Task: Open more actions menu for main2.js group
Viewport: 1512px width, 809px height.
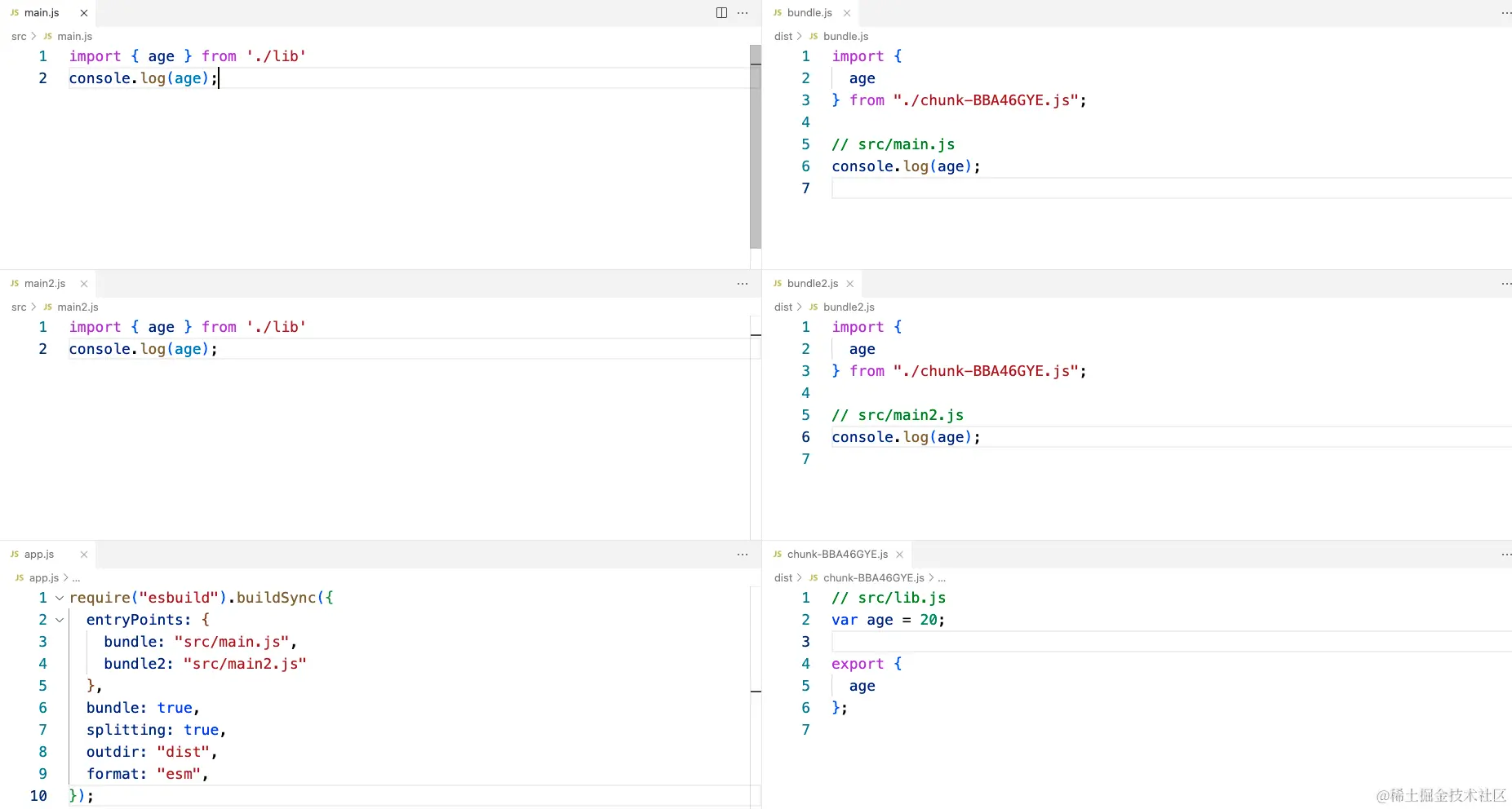Action: [743, 284]
